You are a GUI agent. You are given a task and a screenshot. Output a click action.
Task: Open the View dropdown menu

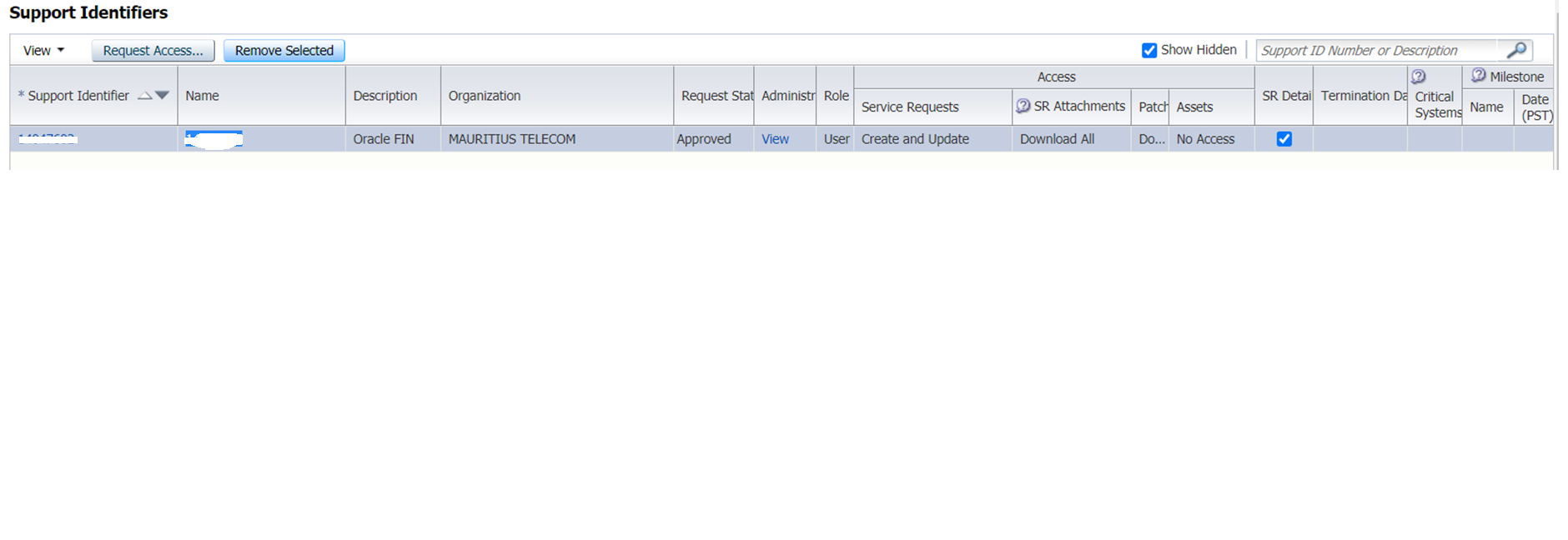pos(43,51)
